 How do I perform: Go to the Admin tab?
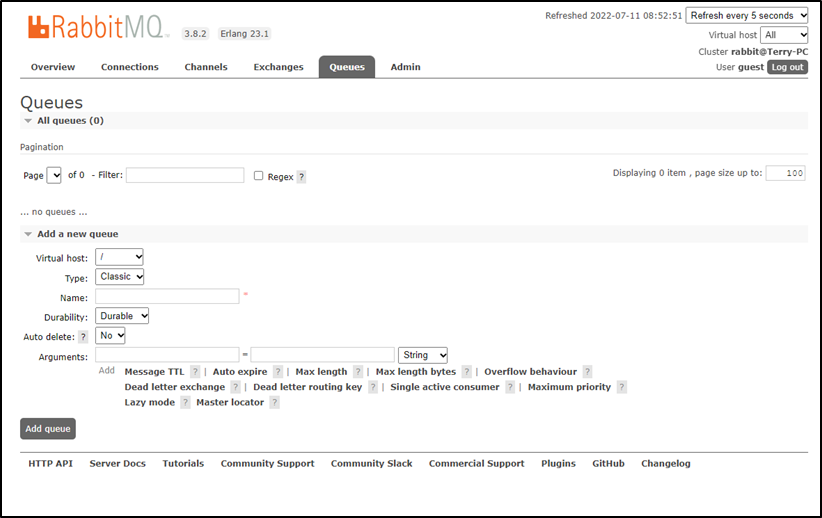(x=405, y=67)
